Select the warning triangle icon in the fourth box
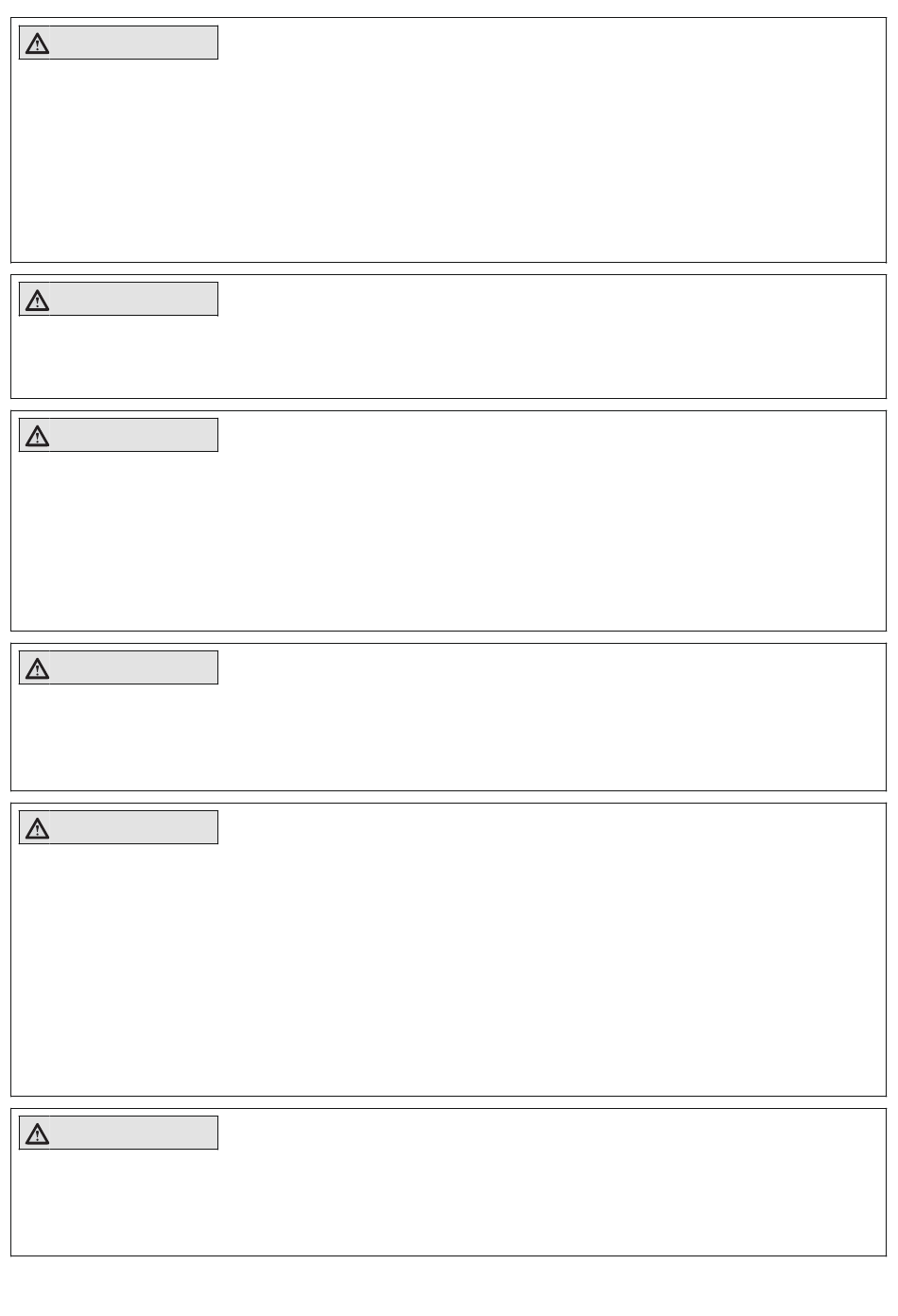 [37, 668]
